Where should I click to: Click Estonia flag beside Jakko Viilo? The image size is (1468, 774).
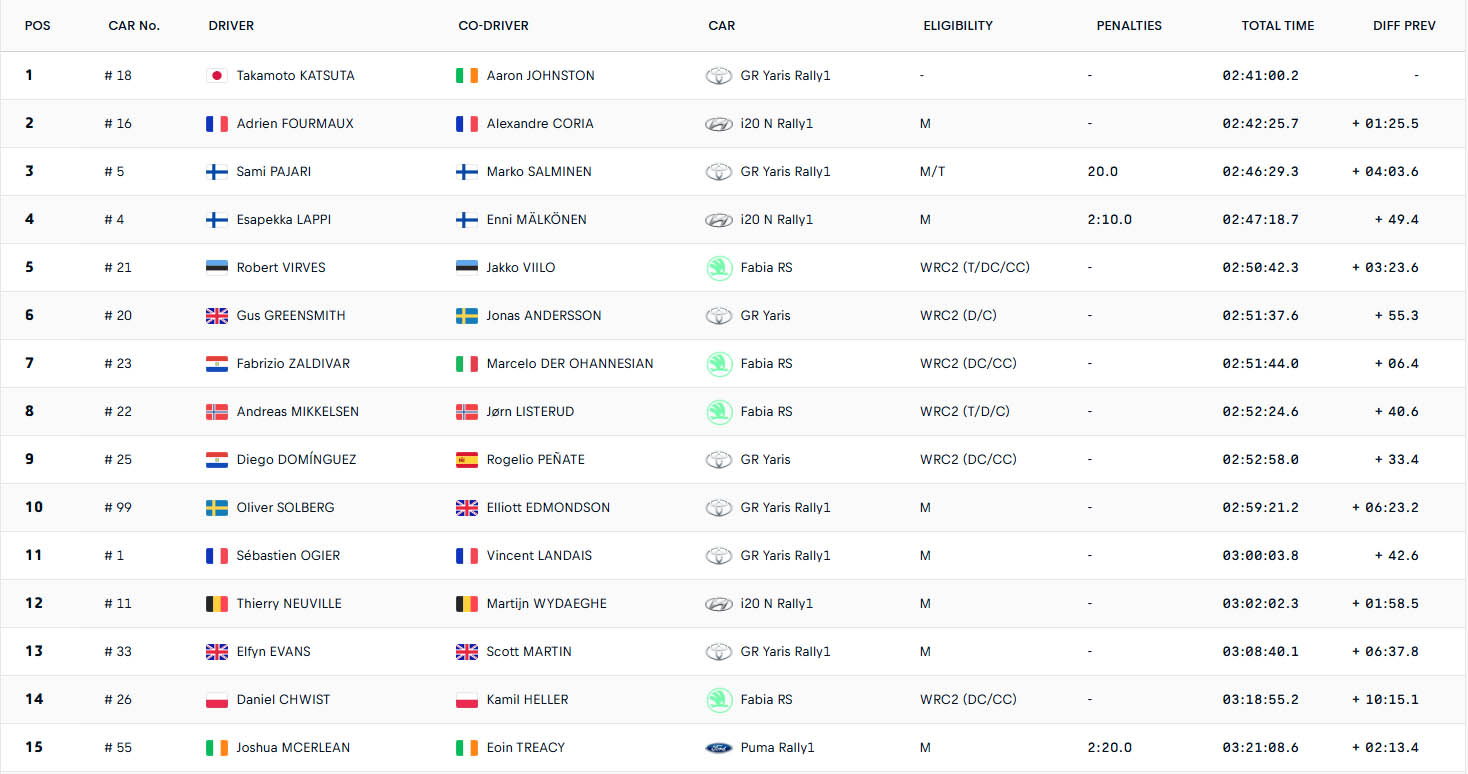466,268
